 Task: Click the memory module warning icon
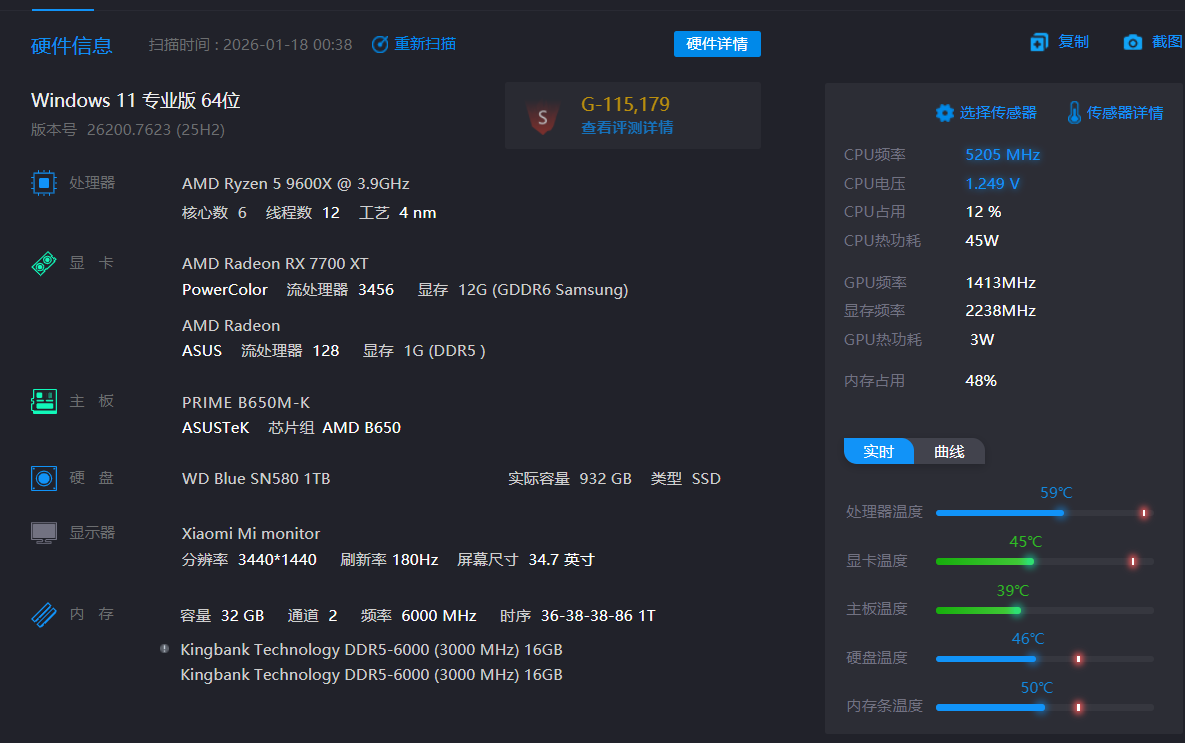click(164, 649)
